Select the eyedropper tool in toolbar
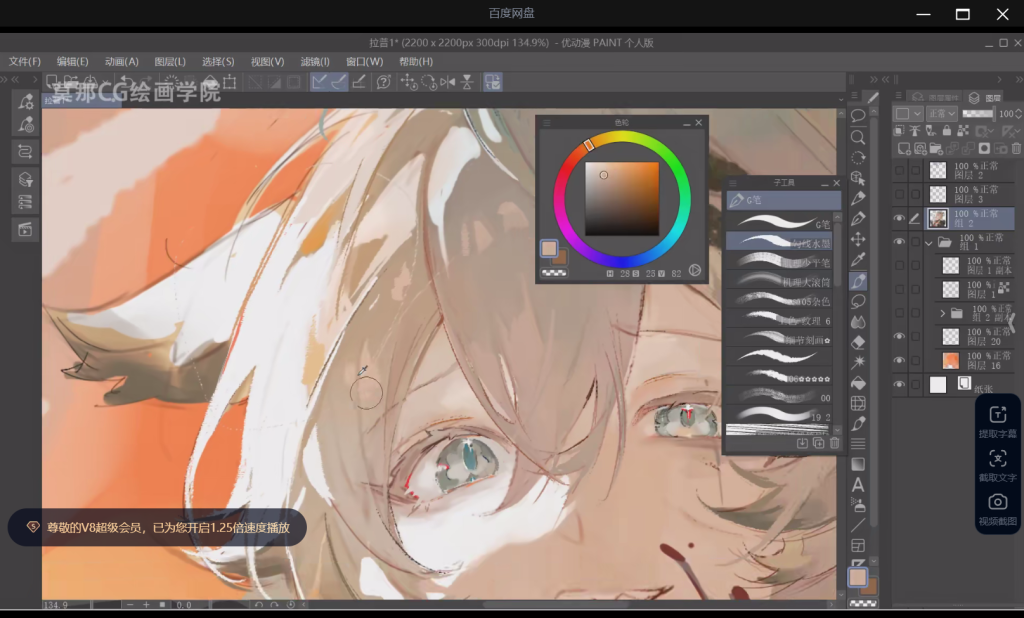The width and height of the screenshot is (1024, 618). pyautogui.click(x=858, y=260)
